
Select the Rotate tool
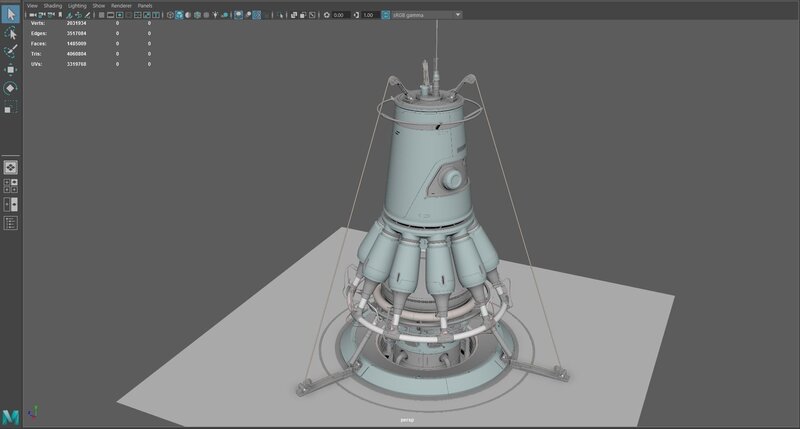(11, 88)
